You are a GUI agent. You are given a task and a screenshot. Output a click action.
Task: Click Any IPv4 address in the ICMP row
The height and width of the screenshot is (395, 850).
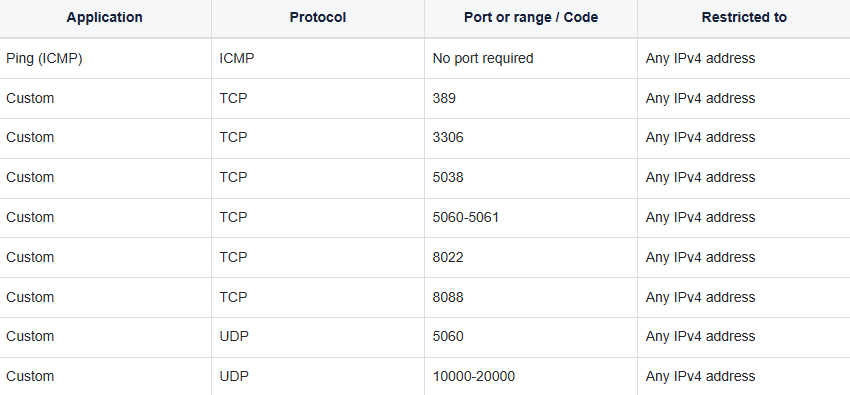click(700, 58)
